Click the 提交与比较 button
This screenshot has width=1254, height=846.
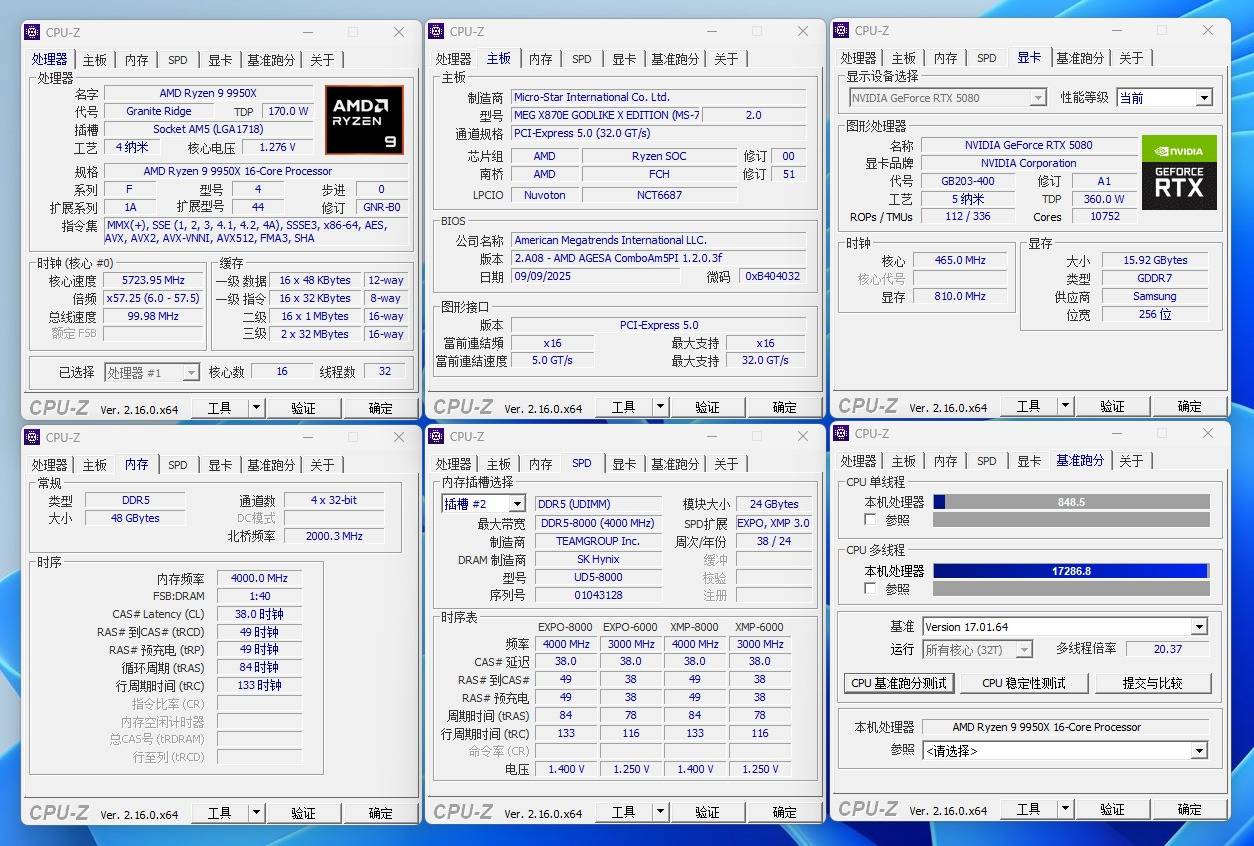[1152, 683]
